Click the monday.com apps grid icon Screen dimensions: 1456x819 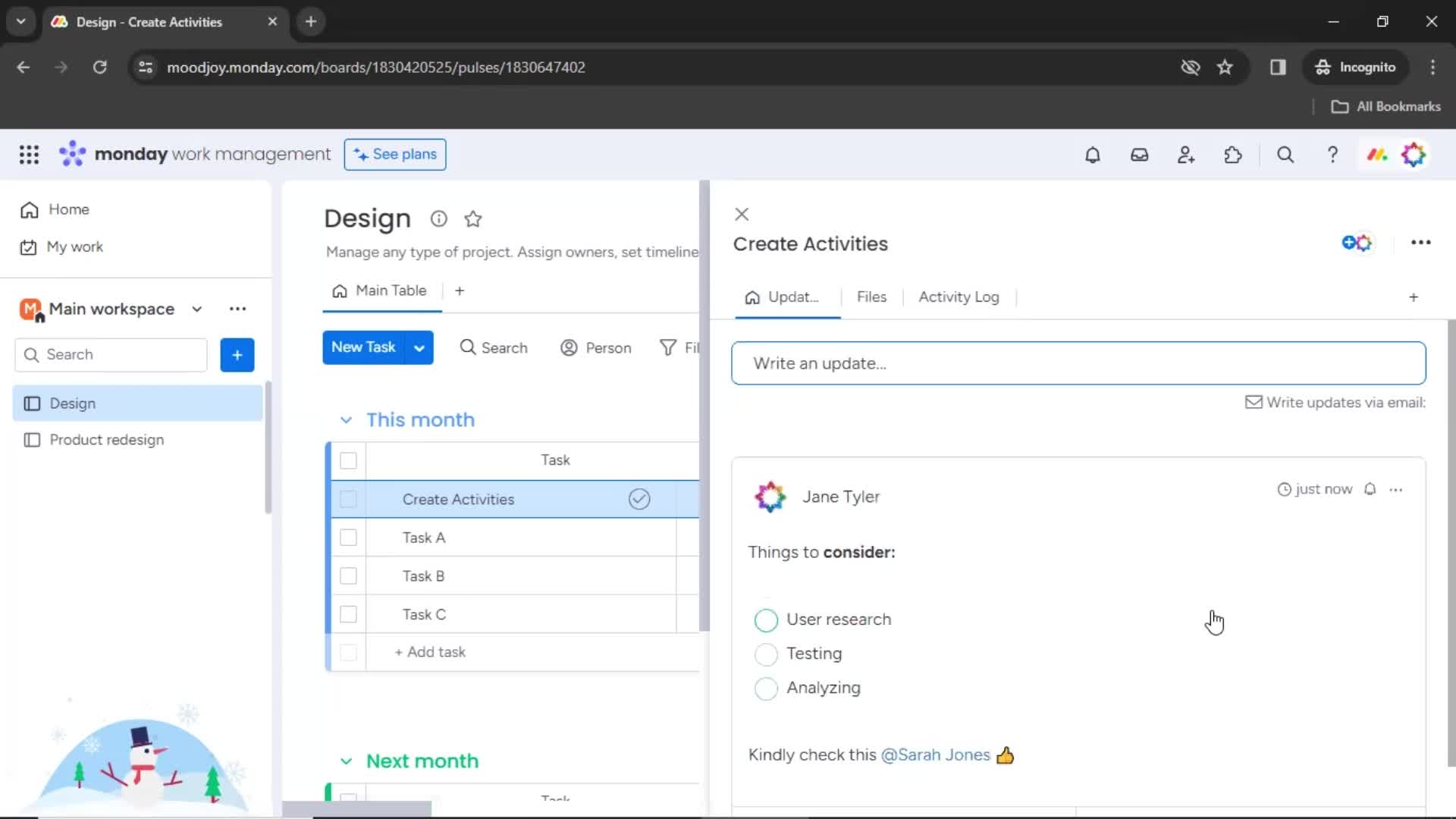pos(28,154)
